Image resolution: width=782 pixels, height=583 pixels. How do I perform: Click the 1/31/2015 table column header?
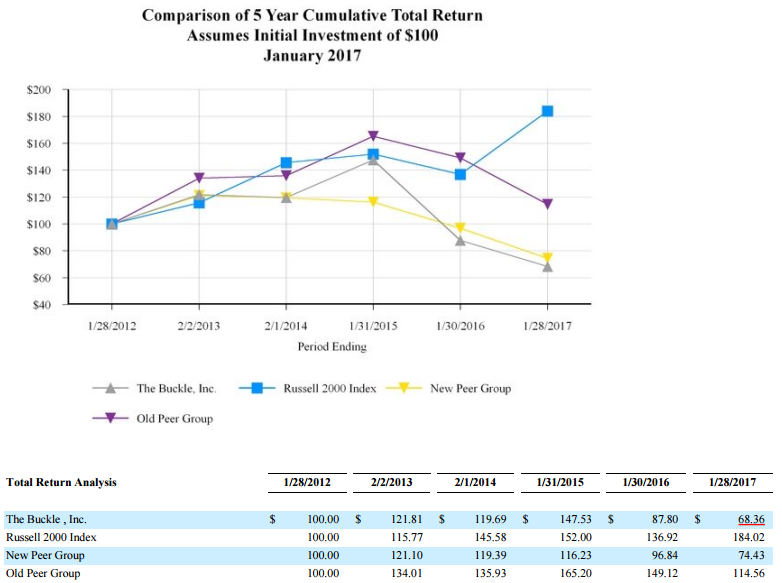pos(562,482)
